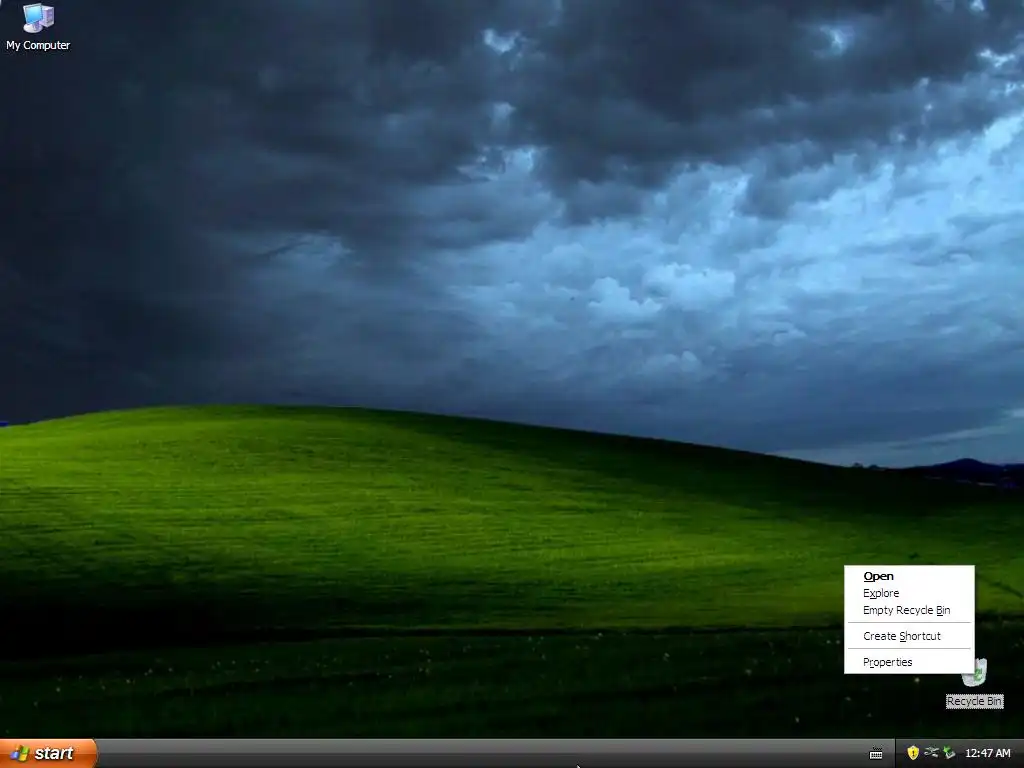Click the green arrow tray icon

(x=949, y=753)
